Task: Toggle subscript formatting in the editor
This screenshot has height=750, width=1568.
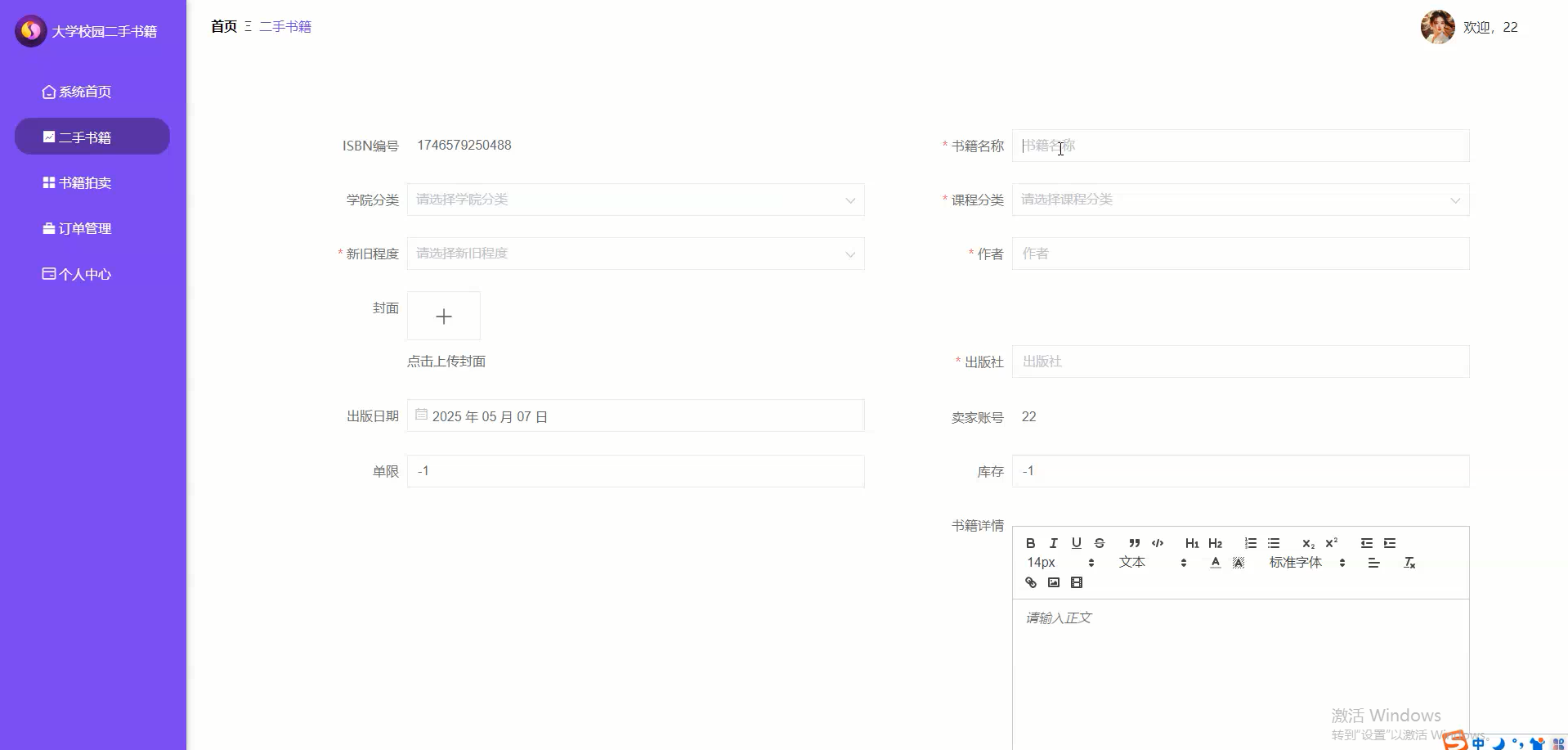Action: point(1307,542)
